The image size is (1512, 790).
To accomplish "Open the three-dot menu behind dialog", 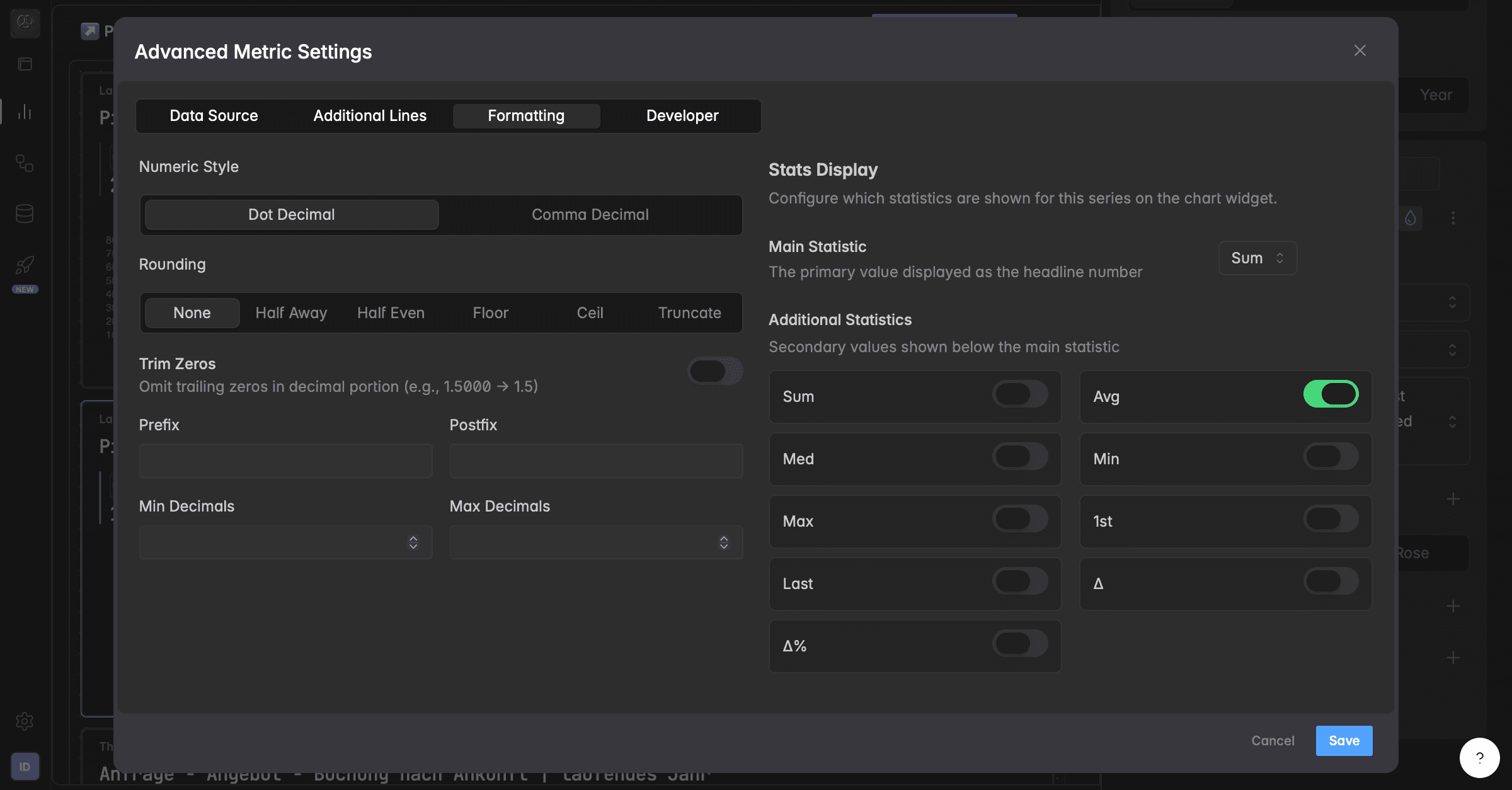I will pos(1453,218).
